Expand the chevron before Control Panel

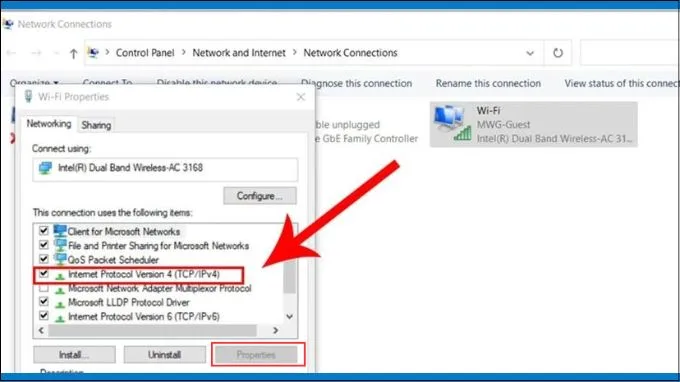pos(107,52)
